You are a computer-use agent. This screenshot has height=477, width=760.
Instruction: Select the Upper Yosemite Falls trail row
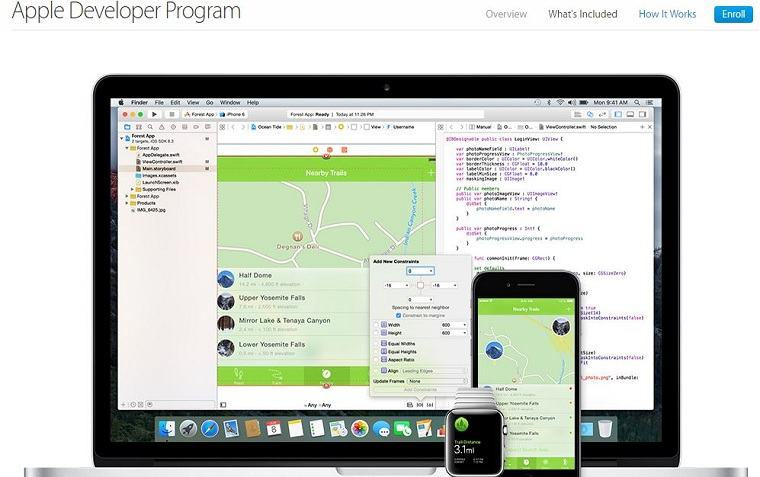293,302
